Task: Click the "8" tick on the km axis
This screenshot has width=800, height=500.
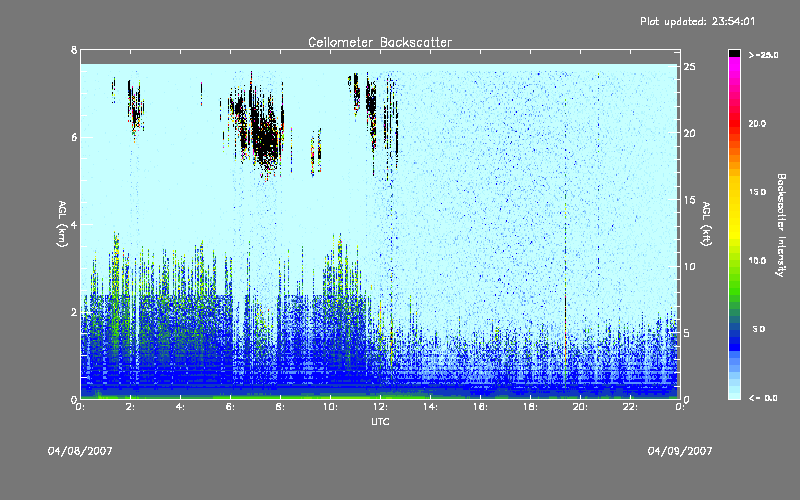Action: [74, 50]
